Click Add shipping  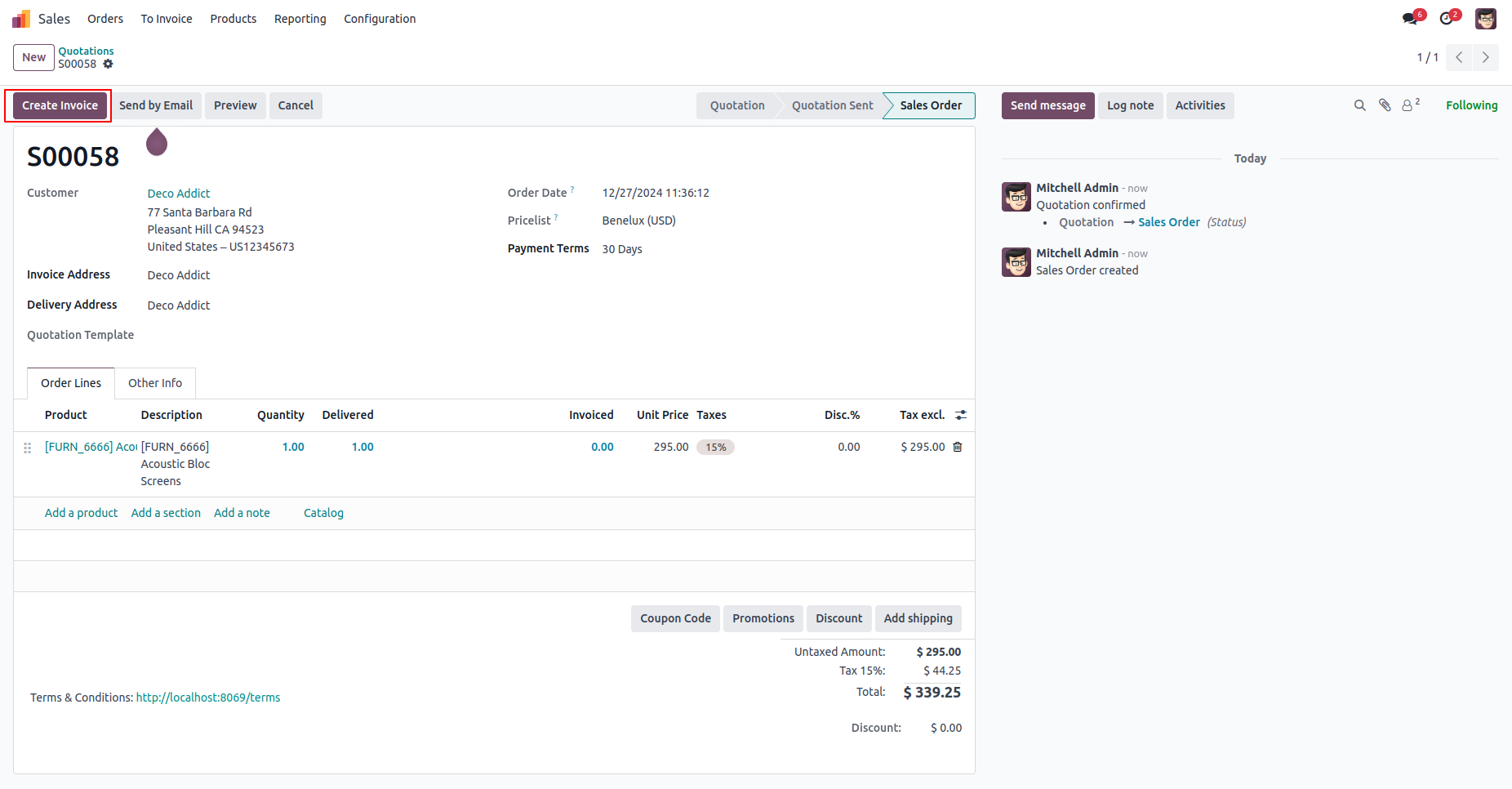click(x=918, y=618)
